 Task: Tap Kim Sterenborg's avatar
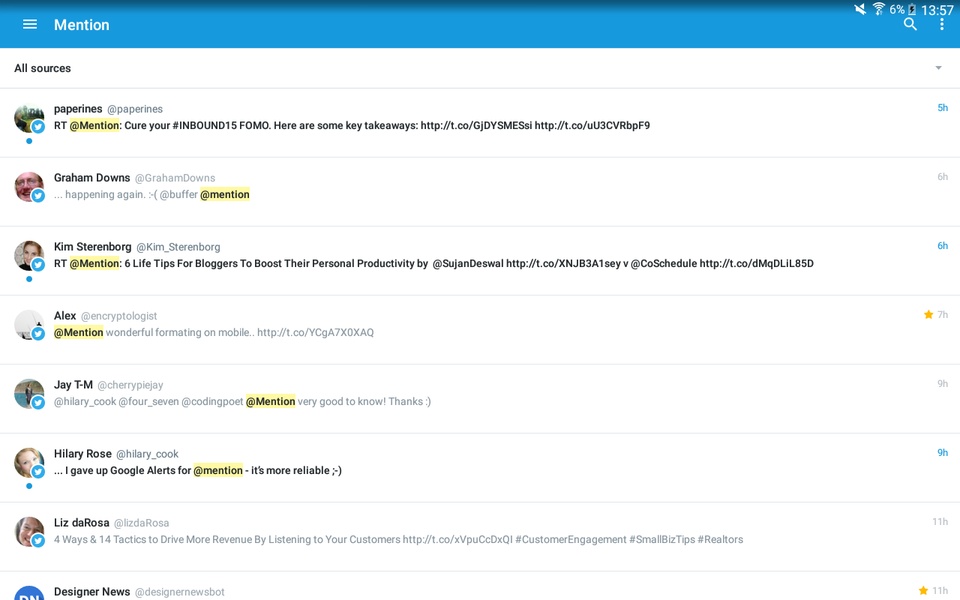click(29, 256)
